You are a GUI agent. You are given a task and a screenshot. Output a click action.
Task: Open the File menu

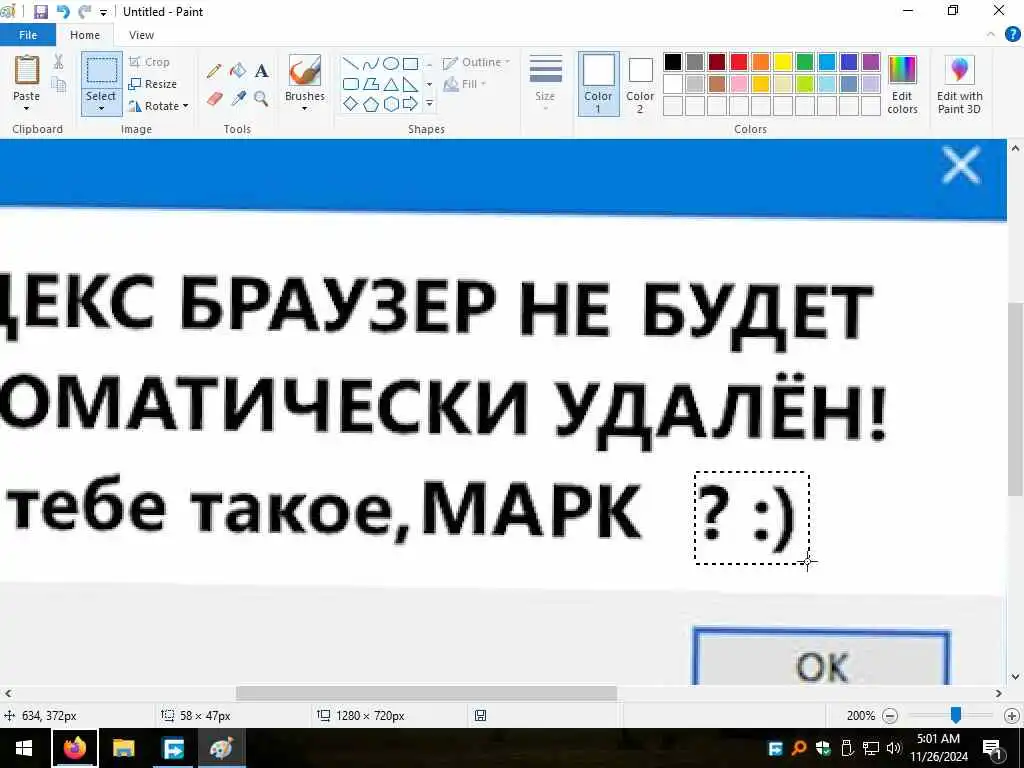[28, 35]
